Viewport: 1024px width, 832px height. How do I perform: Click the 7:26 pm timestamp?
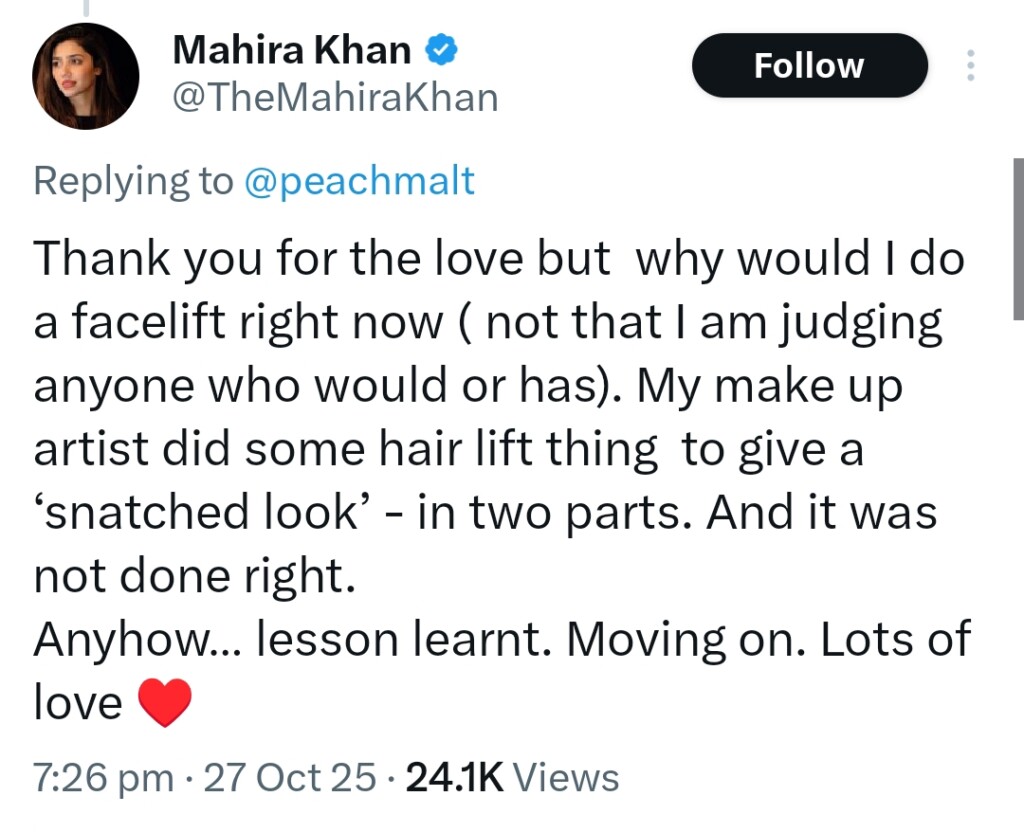click(x=103, y=777)
